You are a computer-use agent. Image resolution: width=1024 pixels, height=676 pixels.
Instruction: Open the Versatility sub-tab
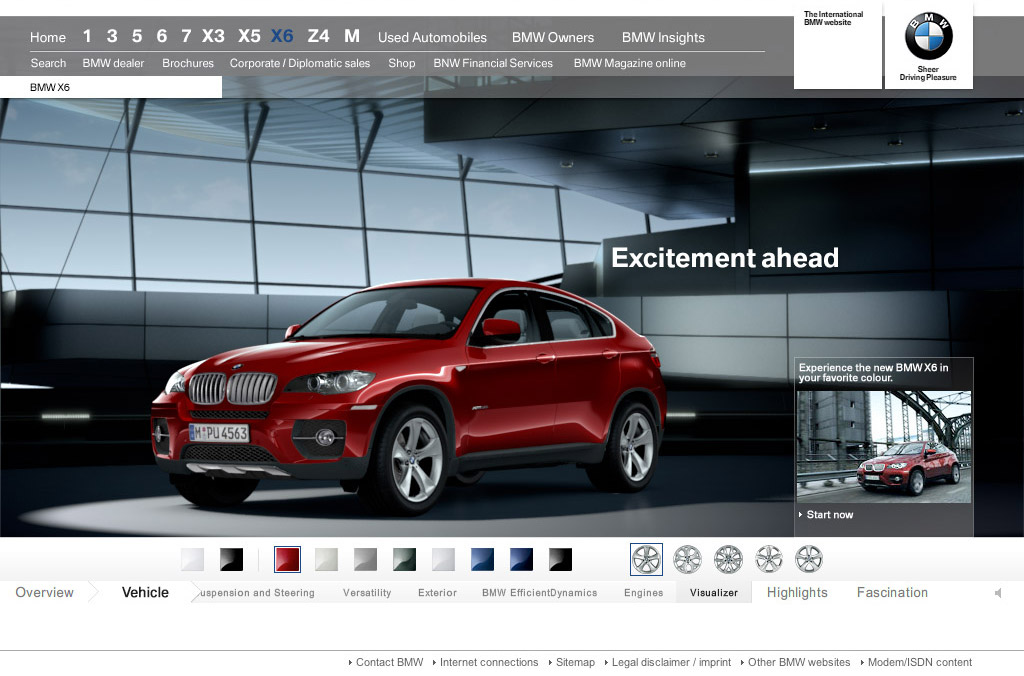coord(367,593)
